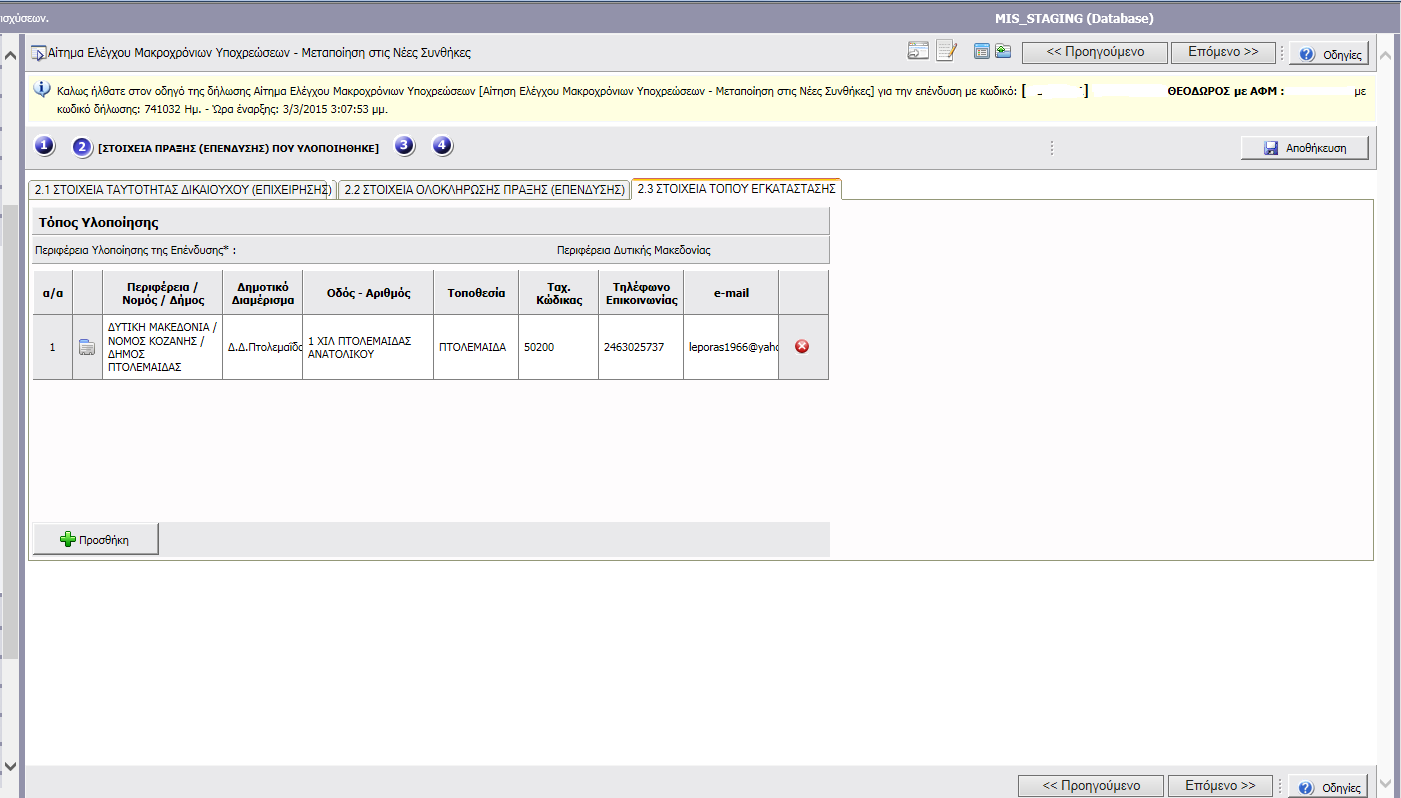Click the Οδός - Αριθμός column header
Viewport: 1401px width, 798px height.
pyautogui.click(x=368, y=293)
